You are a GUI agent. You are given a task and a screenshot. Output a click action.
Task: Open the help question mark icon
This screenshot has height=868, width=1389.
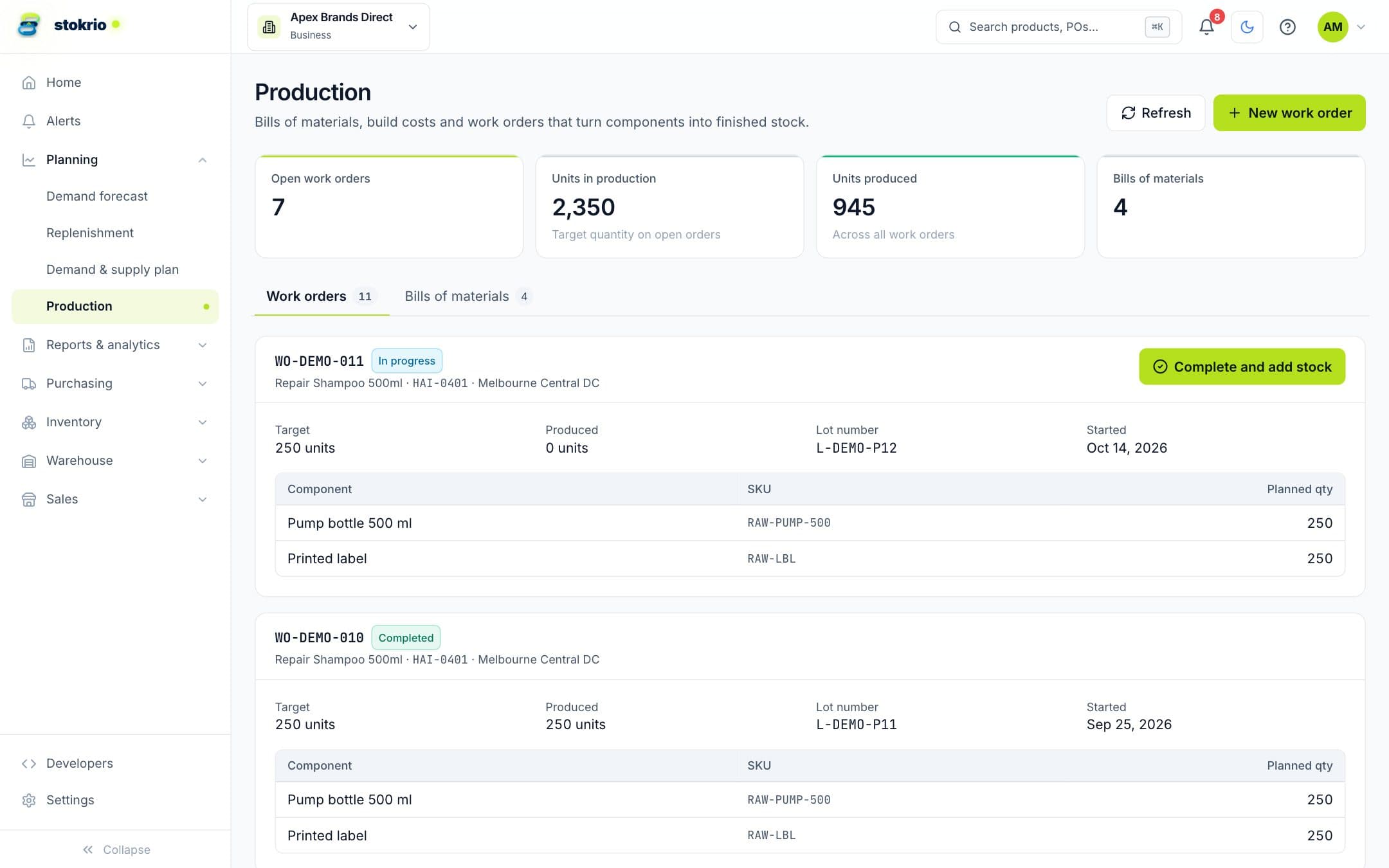pyautogui.click(x=1287, y=27)
